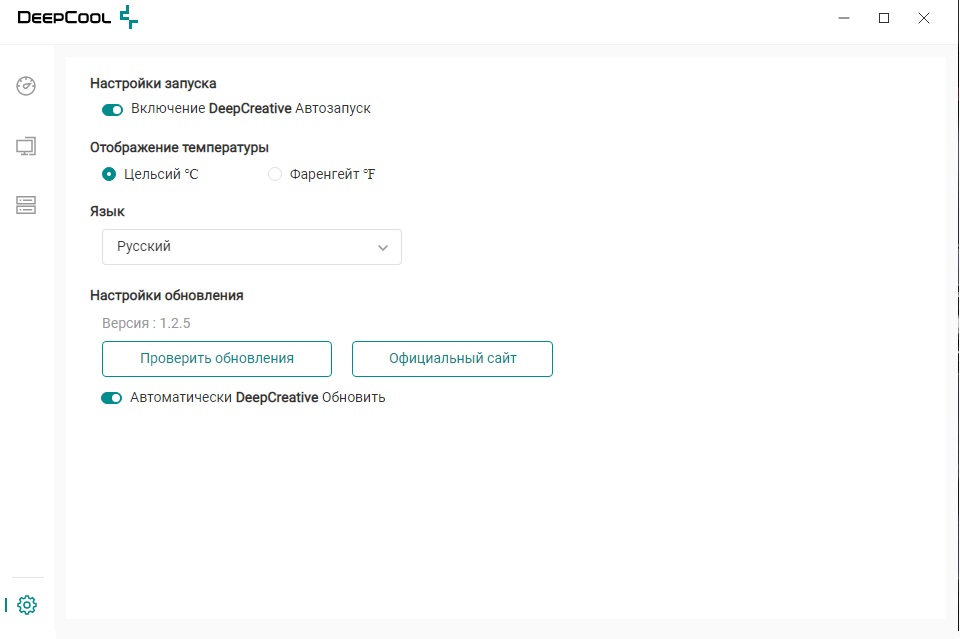The width and height of the screenshot is (960, 639).
Task: Toggle DeepCreative autostart switch
Action: tap(112, 110)
